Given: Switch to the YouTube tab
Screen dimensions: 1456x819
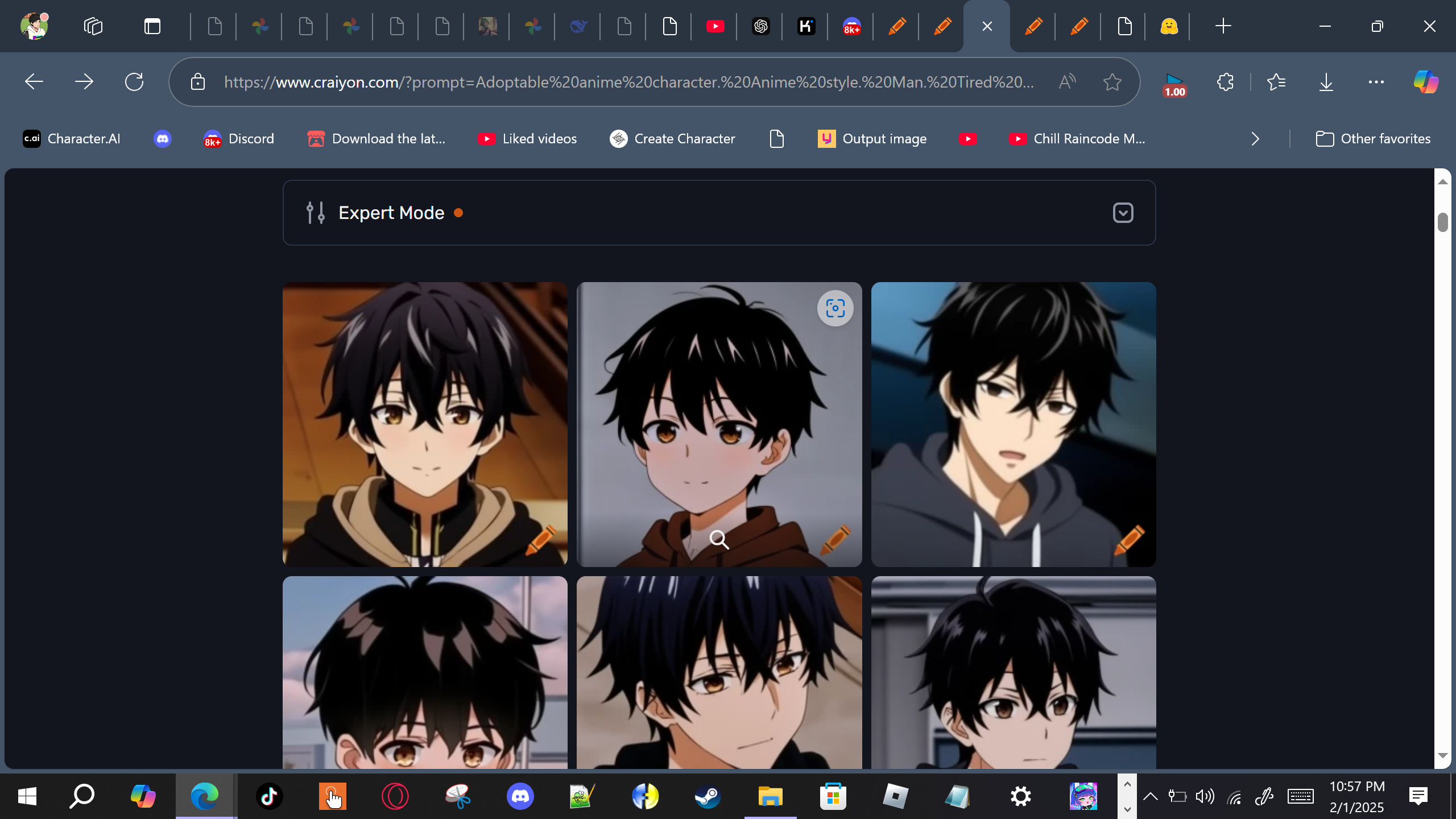Looking at the screenshot, I should tap(715, 26).
